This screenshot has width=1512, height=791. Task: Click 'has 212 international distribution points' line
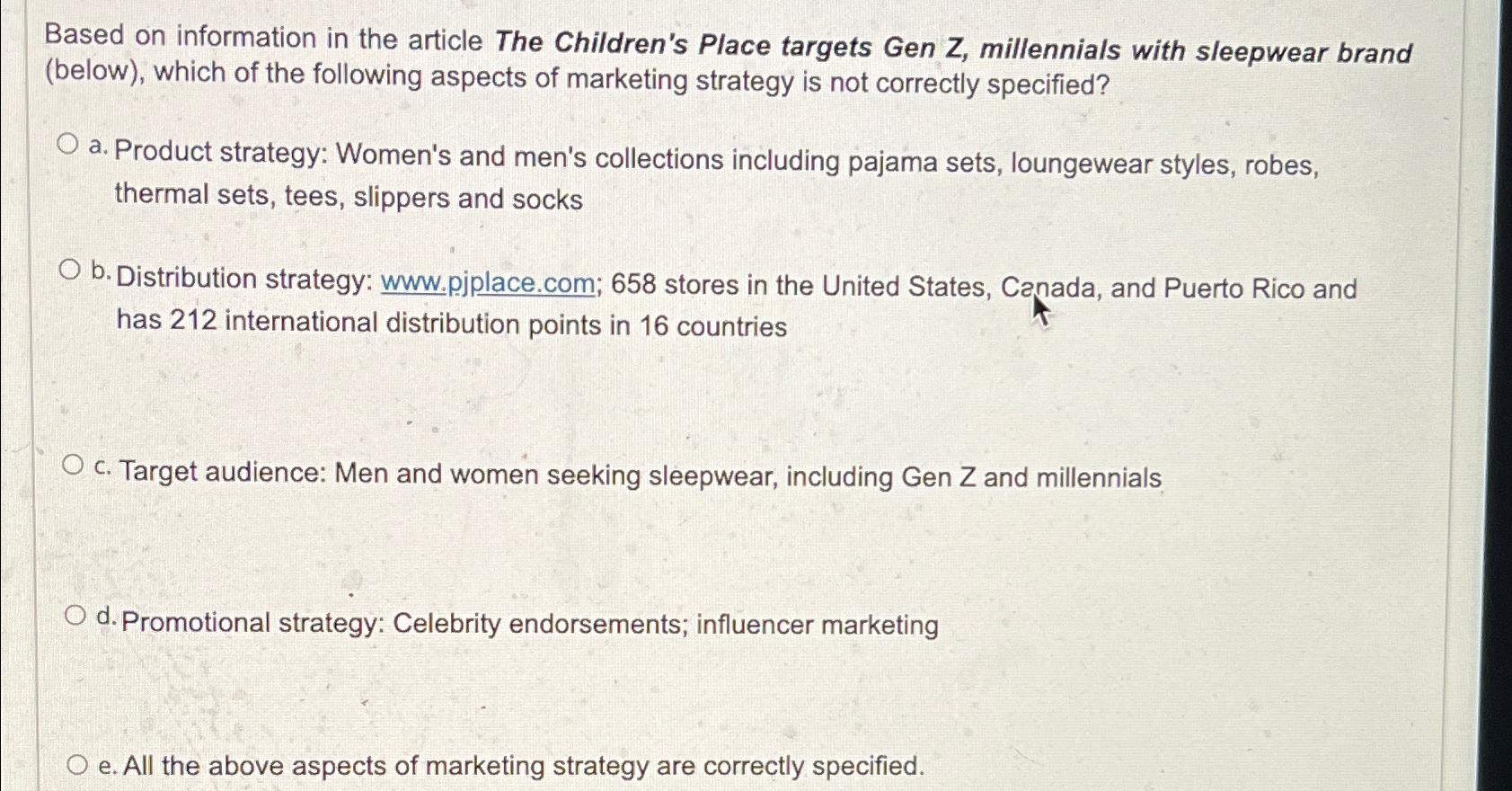coord(452,323)
